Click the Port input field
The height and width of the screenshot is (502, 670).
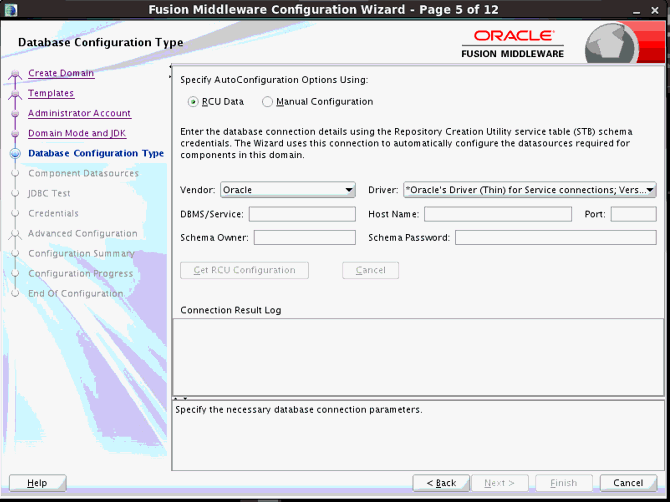coord(633,214)
